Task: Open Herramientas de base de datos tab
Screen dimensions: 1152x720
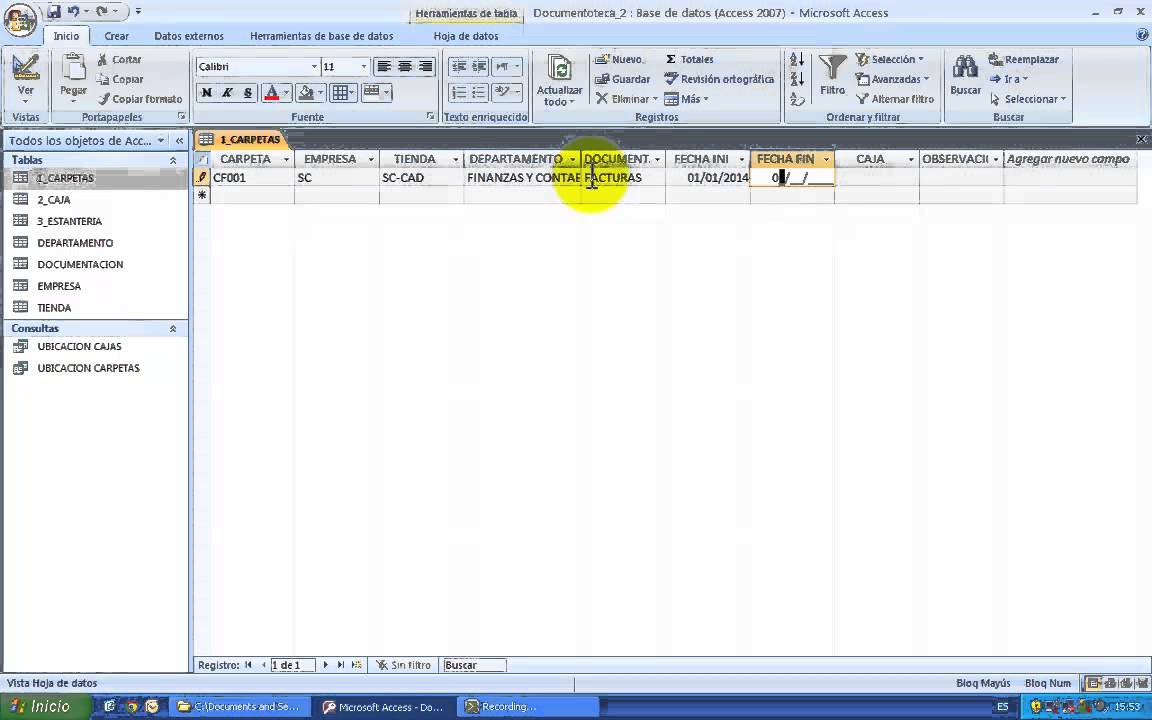Action: tap(322, 35)
